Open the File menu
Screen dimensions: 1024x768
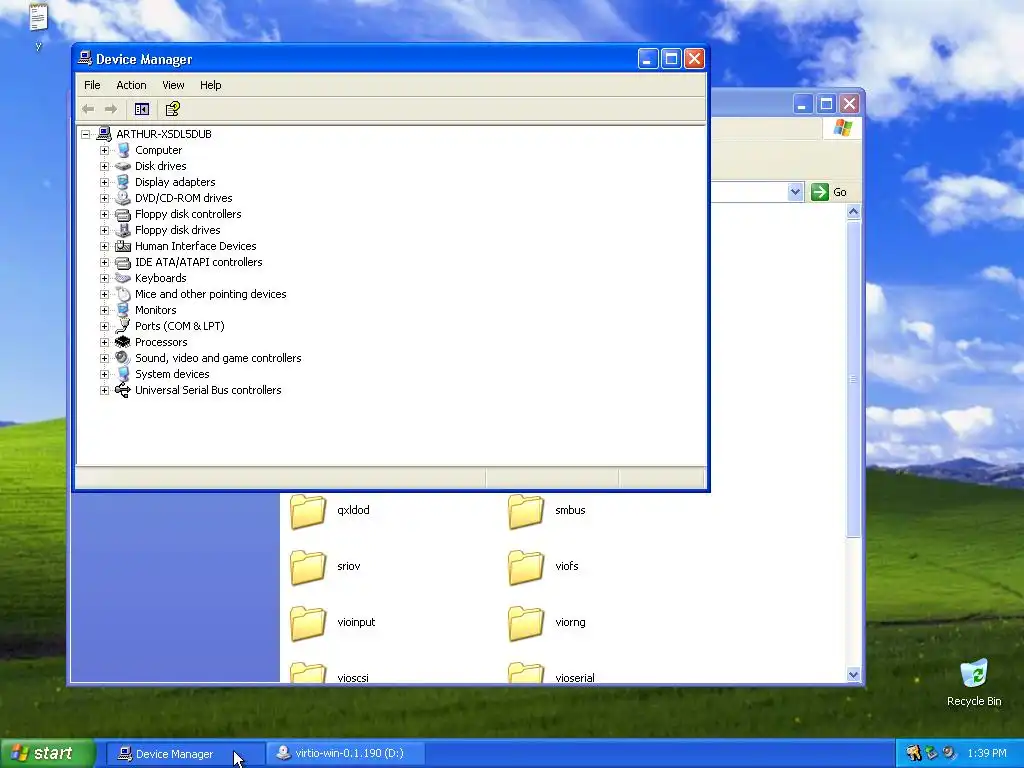(x=92, y=85)
